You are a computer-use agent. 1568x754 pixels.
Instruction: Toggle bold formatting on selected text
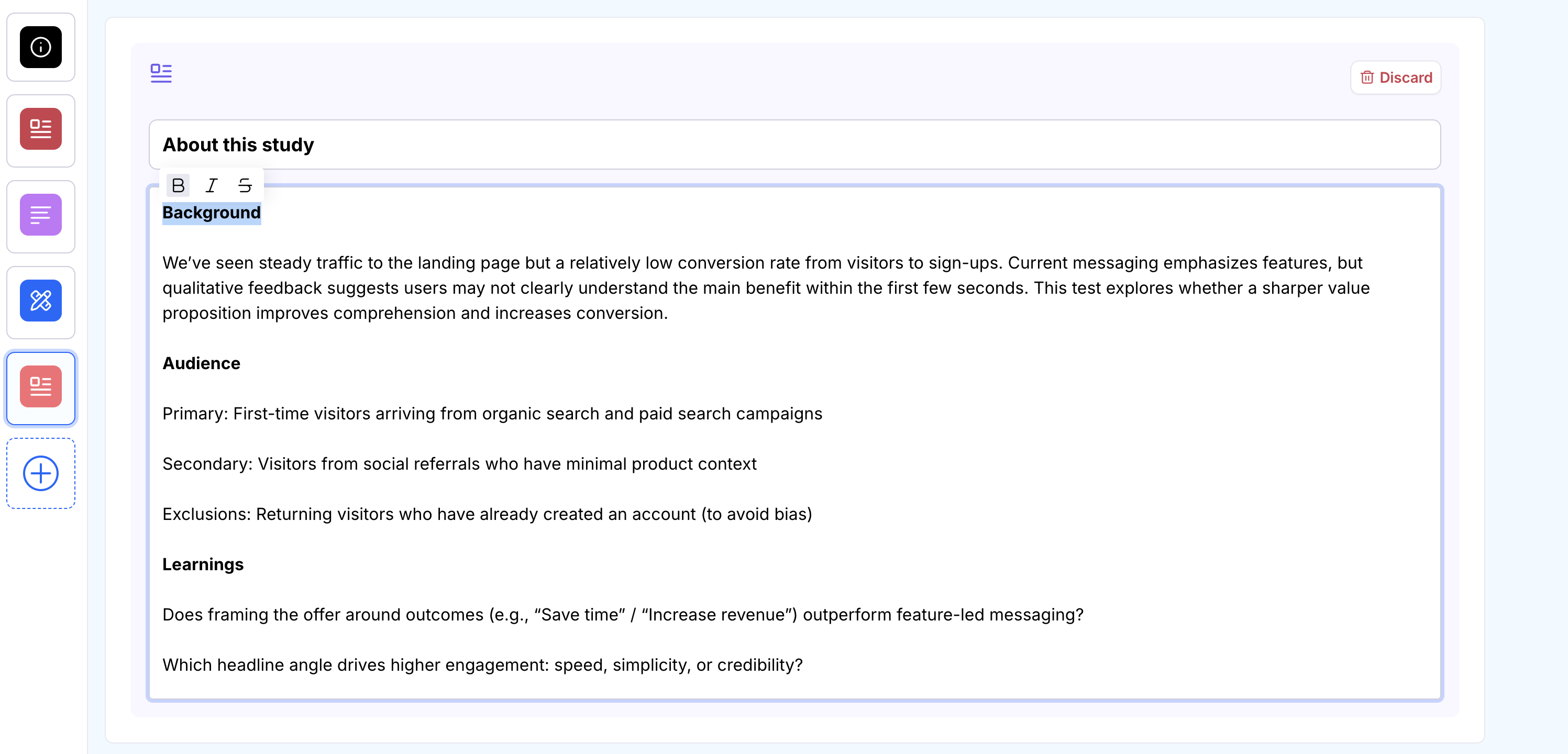tap(178, 185)
